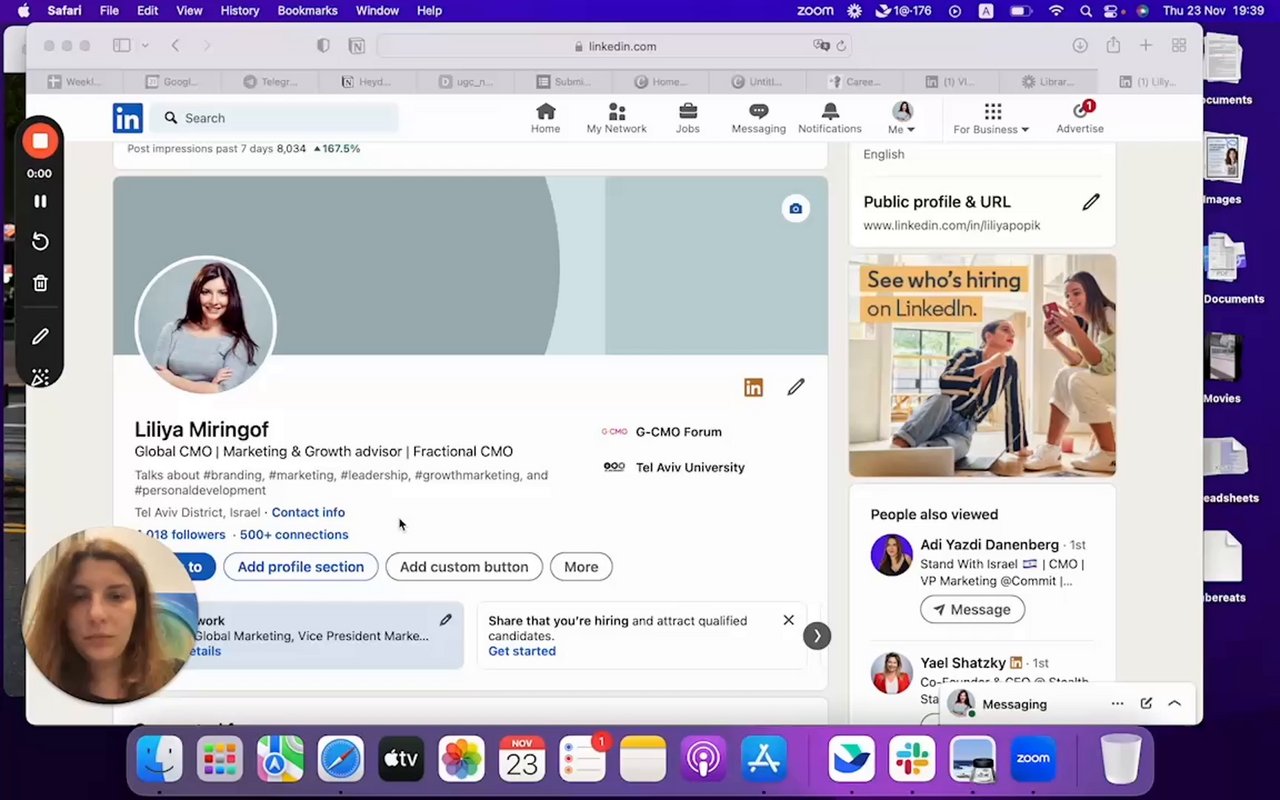Open Finder from the Dock
Image resolution: width=1280 pixels, height=800 pixels.
pos(159,760)
